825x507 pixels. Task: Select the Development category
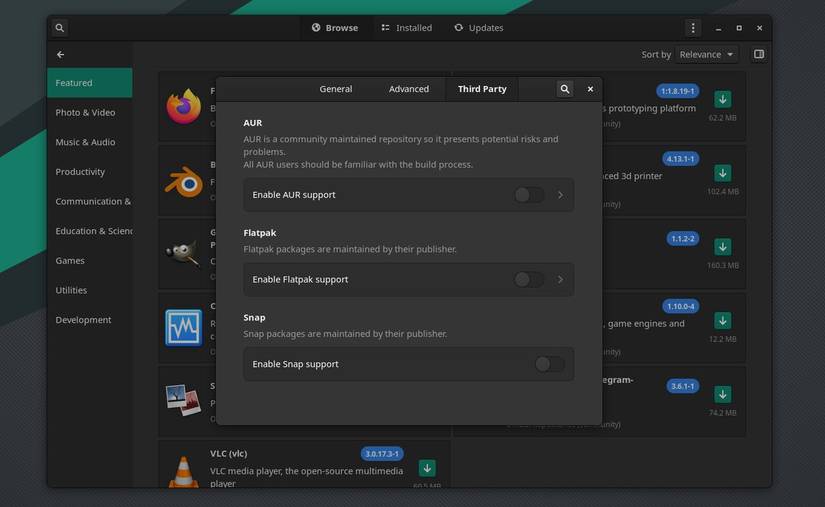[89, 320]
